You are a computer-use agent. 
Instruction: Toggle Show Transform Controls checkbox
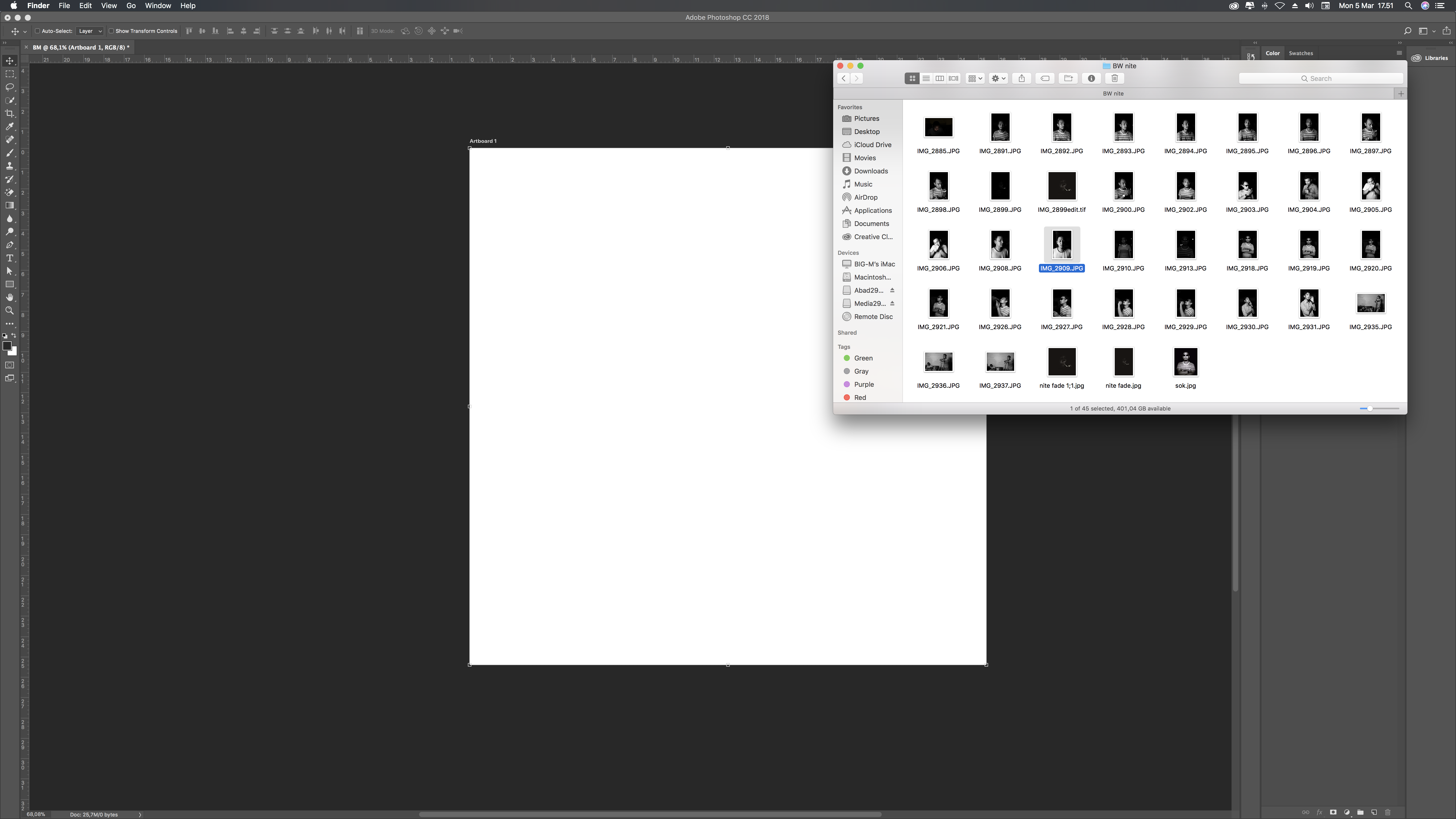coord(111,31)
